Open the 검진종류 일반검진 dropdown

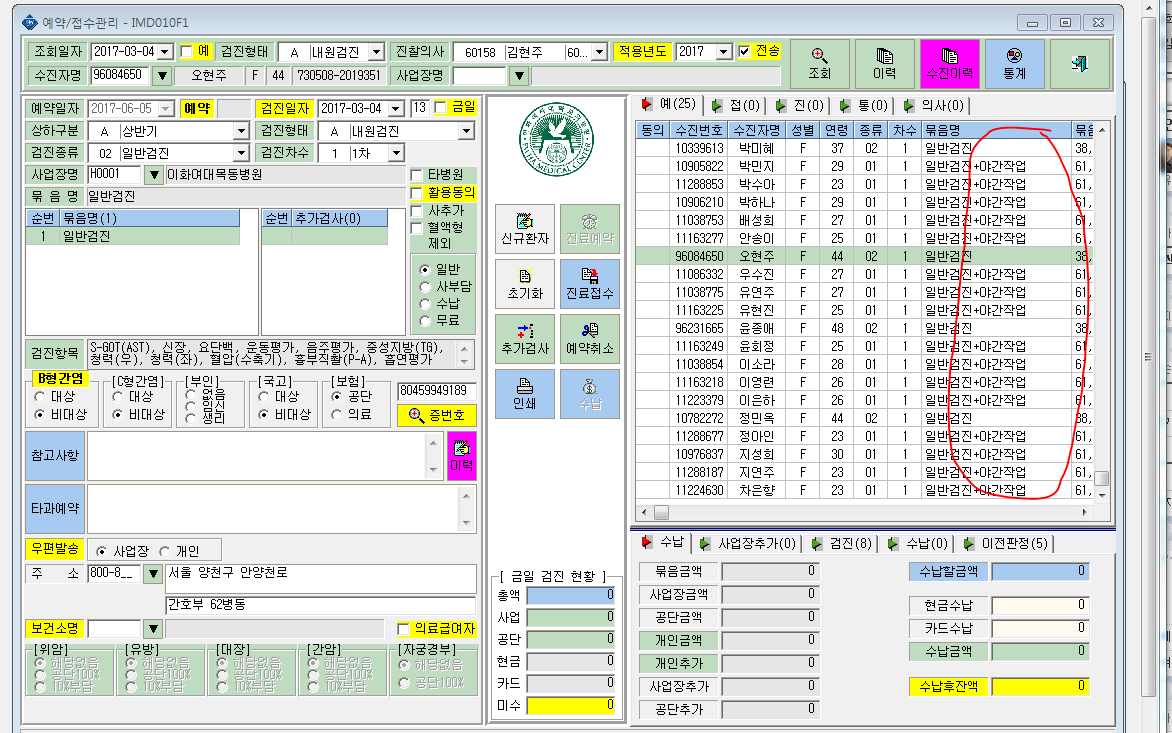[241, 153]
